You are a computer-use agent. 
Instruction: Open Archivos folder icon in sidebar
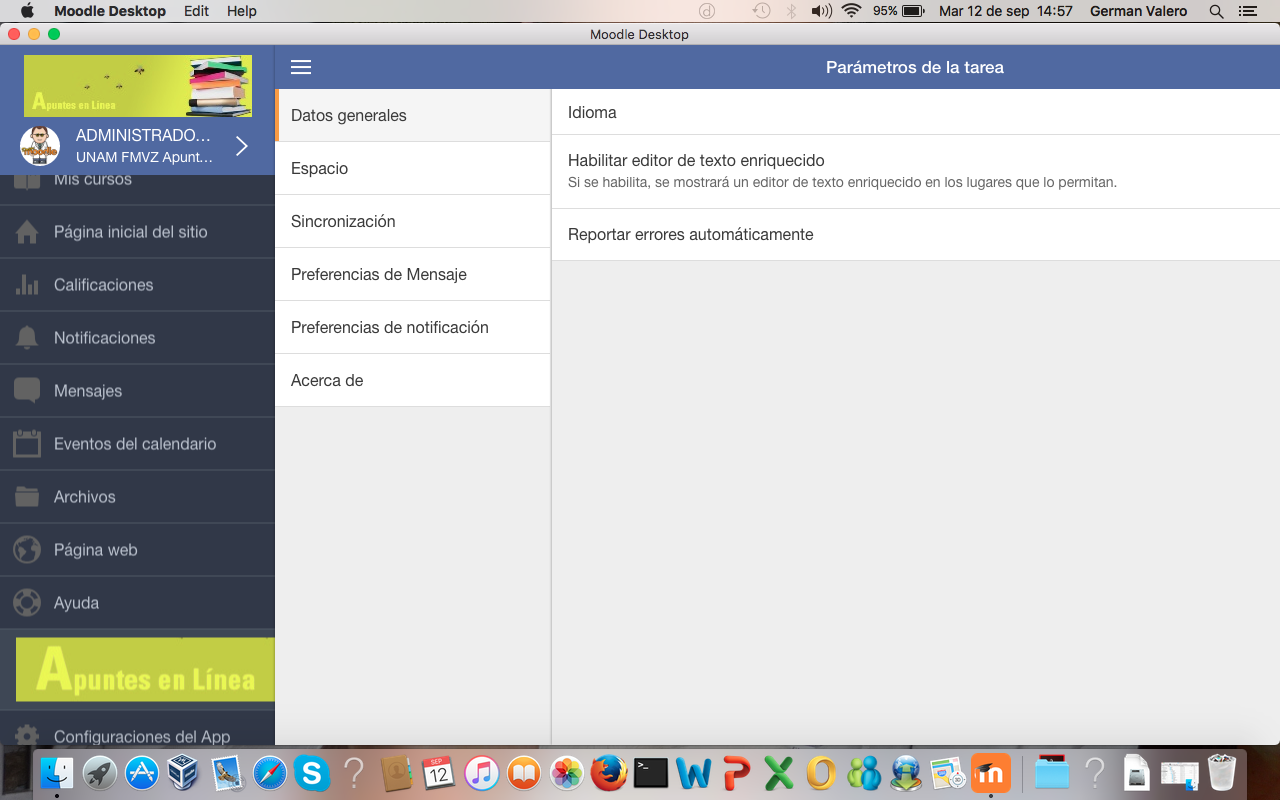point(27,497)
